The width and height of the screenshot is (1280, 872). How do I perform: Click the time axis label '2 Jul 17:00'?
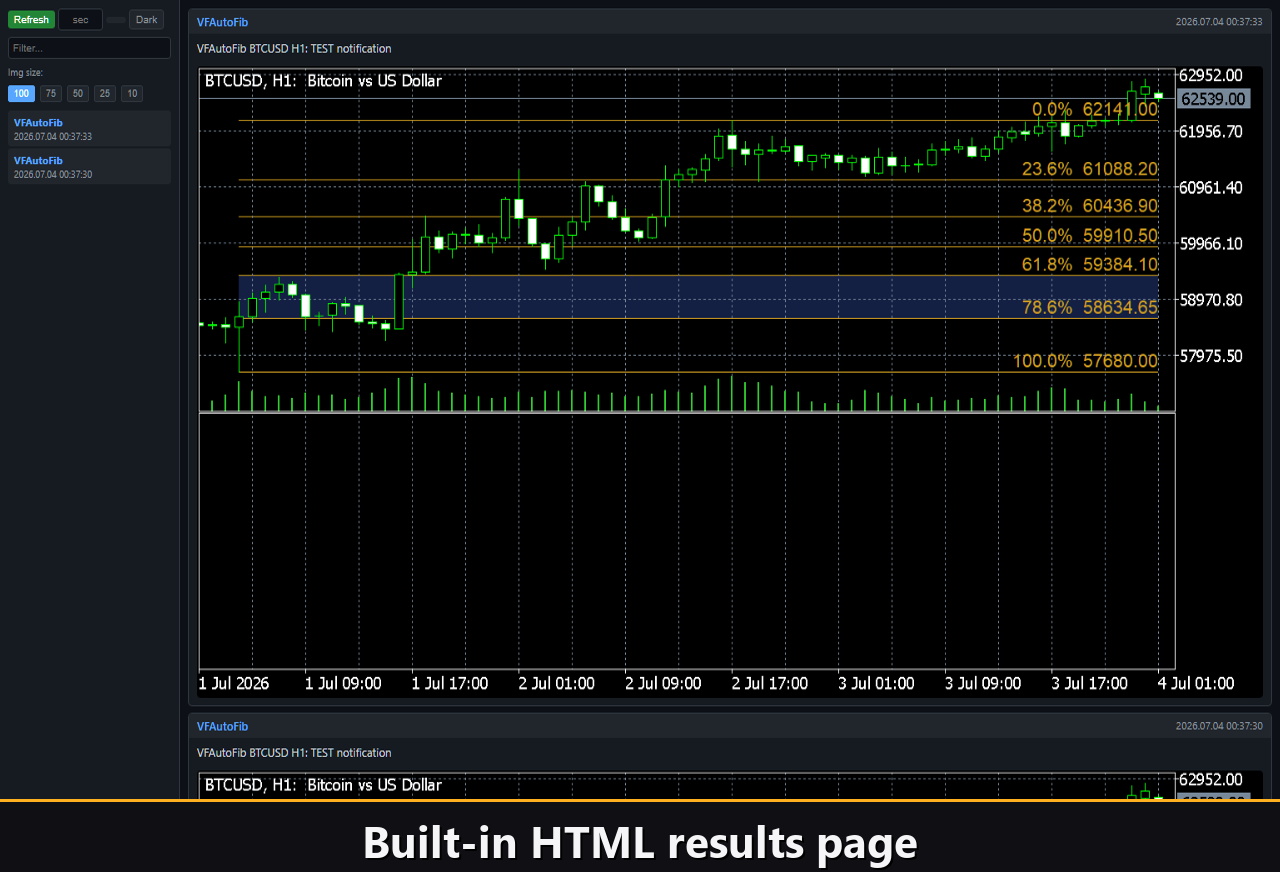tap(770, 684)
